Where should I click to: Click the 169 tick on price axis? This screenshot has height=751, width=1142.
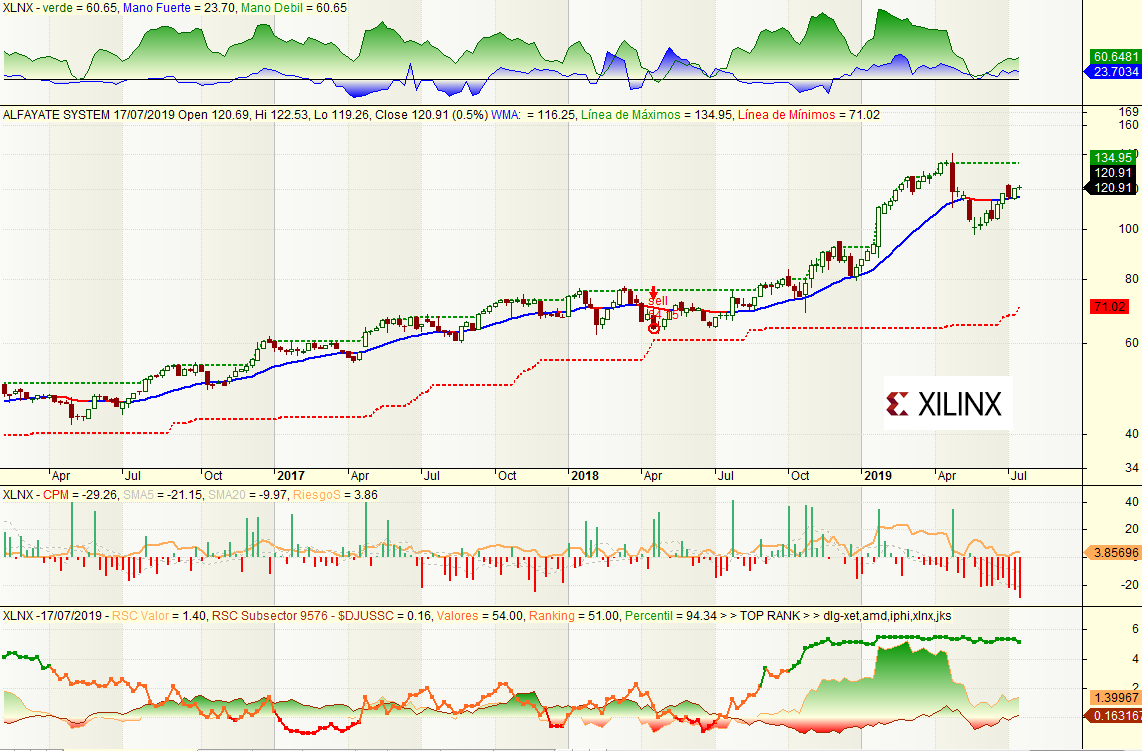(1127, 112)
